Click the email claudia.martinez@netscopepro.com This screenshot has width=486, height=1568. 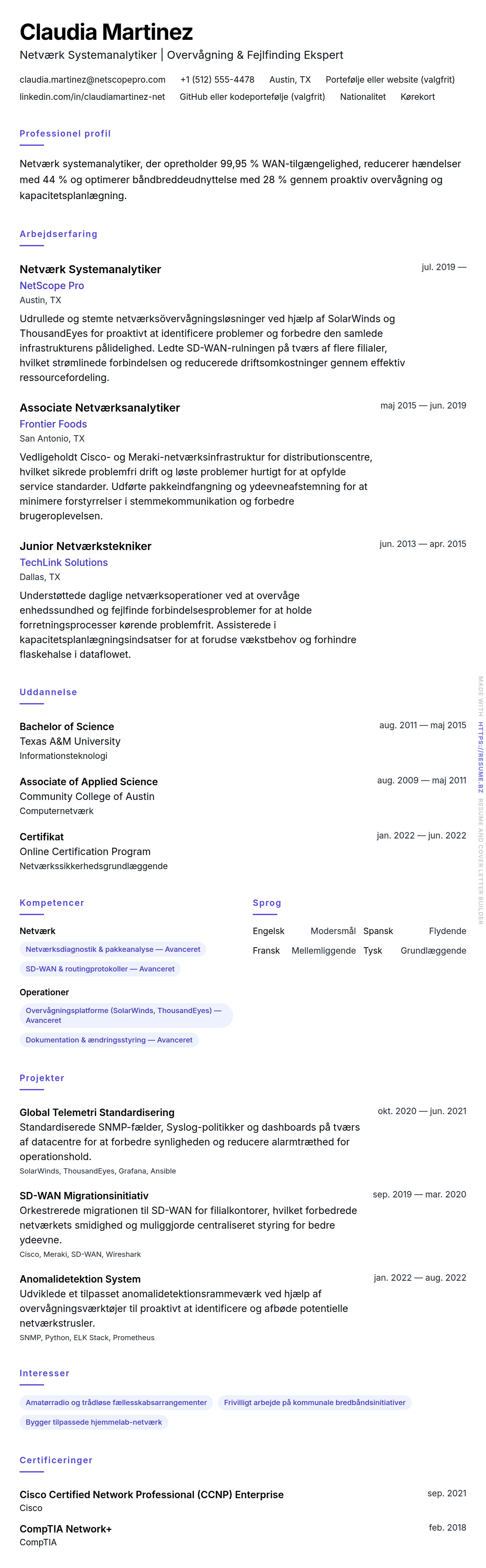coord(92,80)
